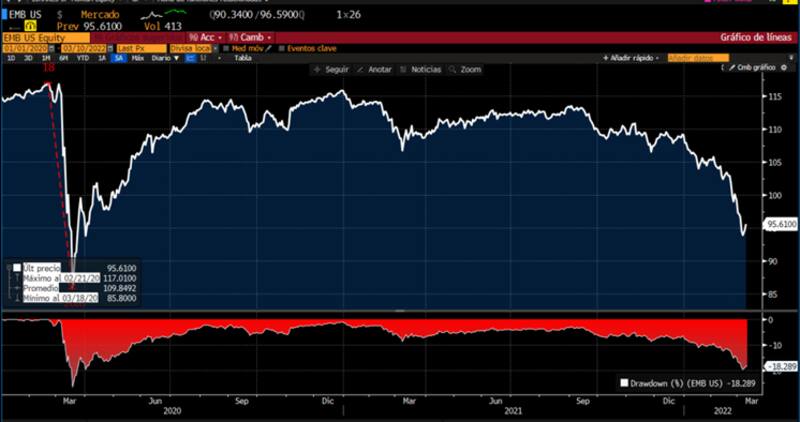This screenshot has height=422, width=800.
Task: Enable the Eventos clave checkbox
Action: coord(282,48)
